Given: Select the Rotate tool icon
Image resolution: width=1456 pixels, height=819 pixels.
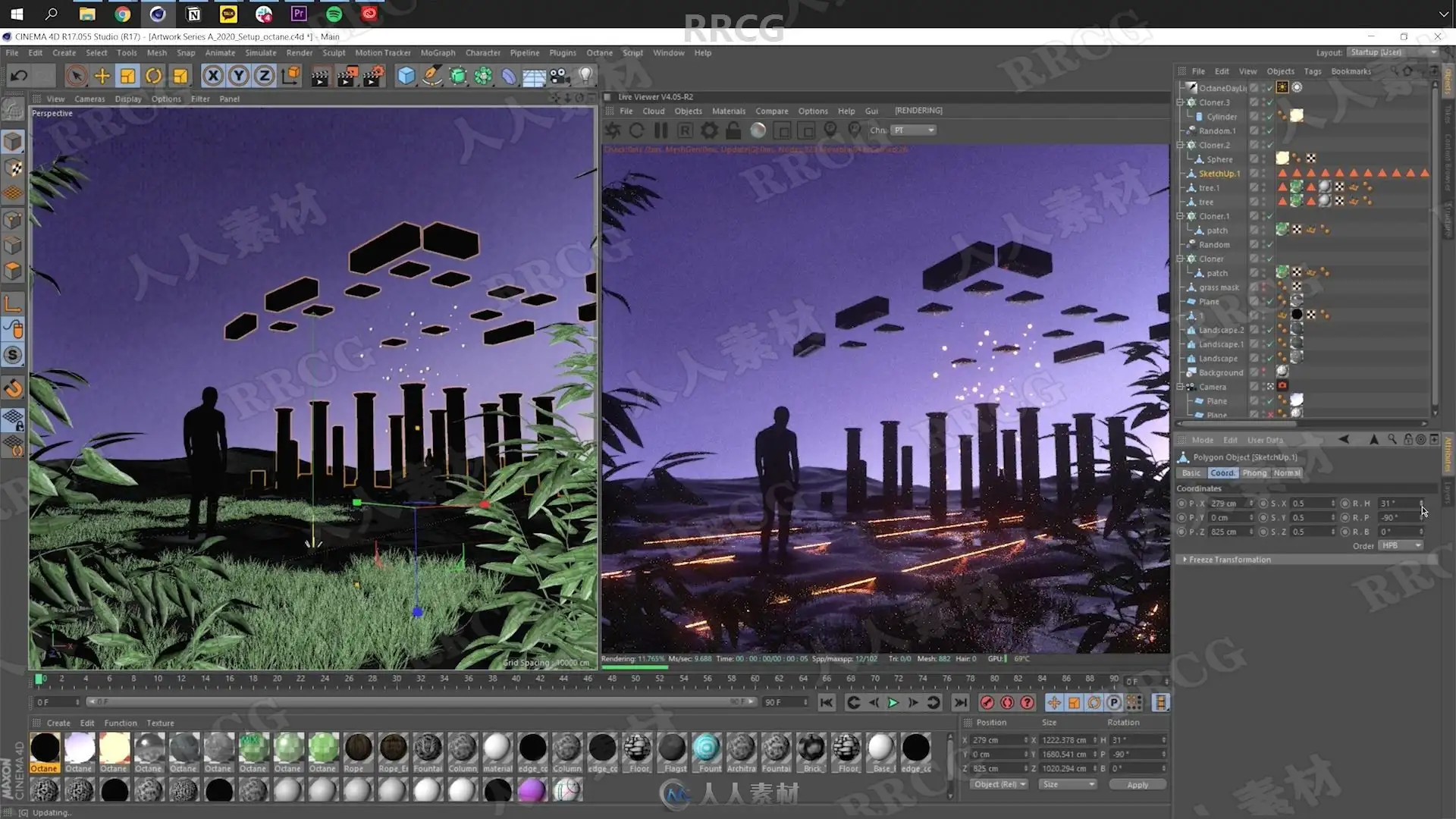Looking at the screenshot, I should click(154, 76).
